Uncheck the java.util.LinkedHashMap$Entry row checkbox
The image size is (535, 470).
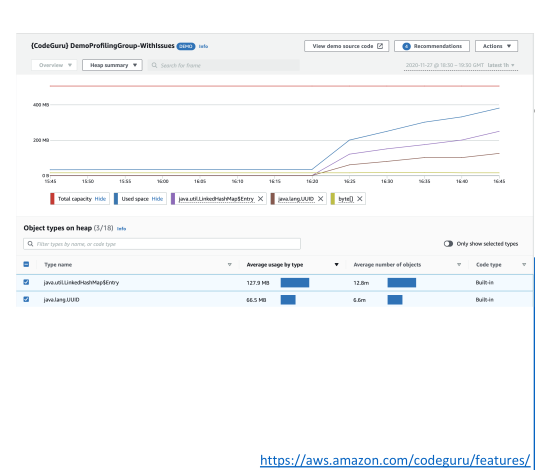pyautogui.click(x=26, y=282)
